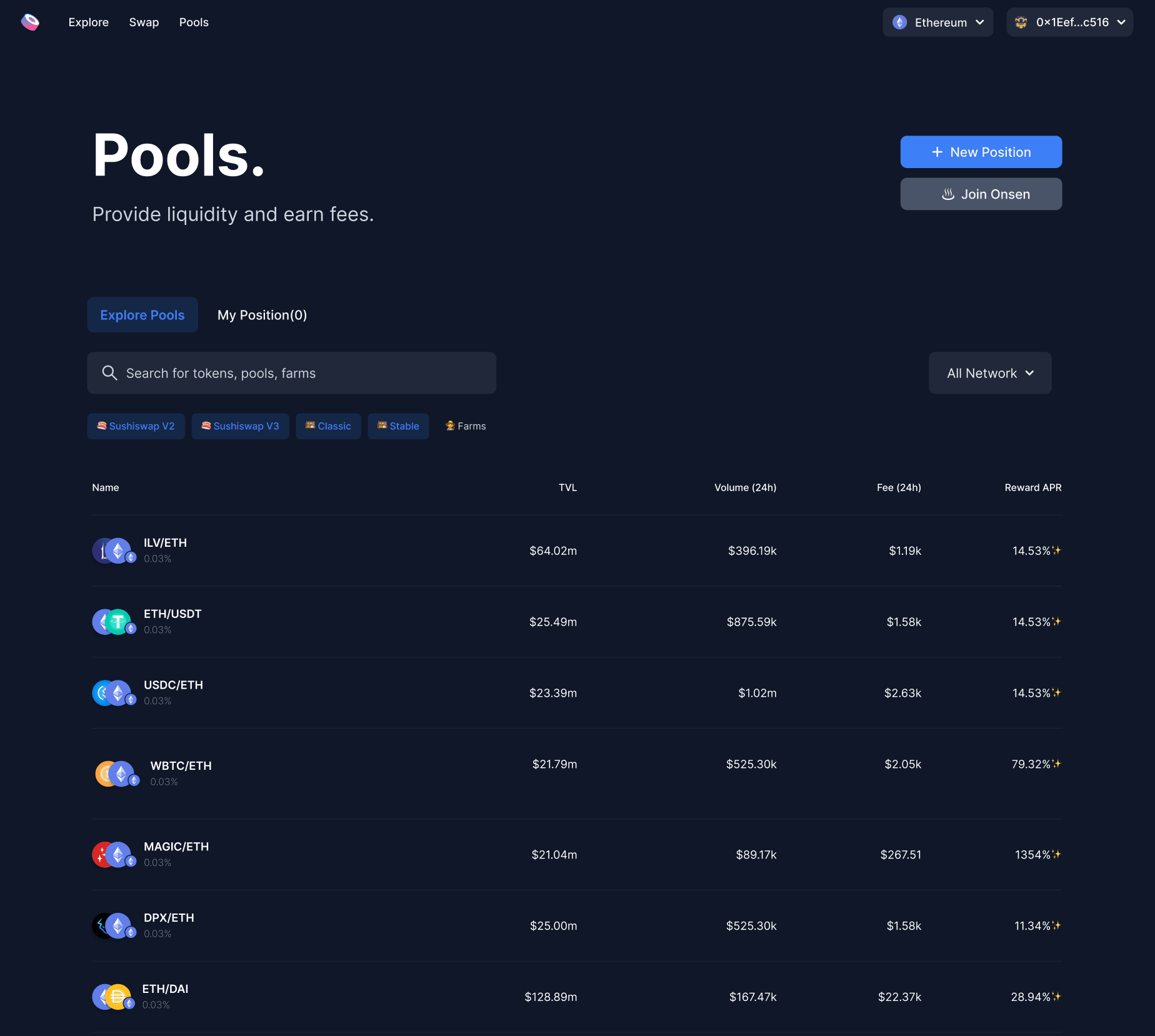Open Pools in the top navigation
Screen dimensions: 1155x1036
(x=194, y=22)
